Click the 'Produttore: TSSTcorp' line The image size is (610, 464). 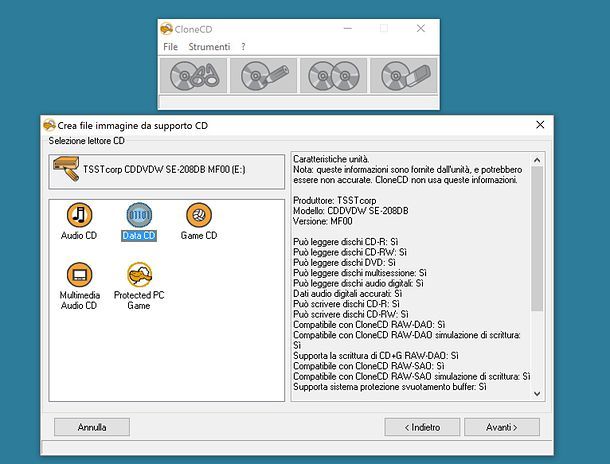coord(335,201)
